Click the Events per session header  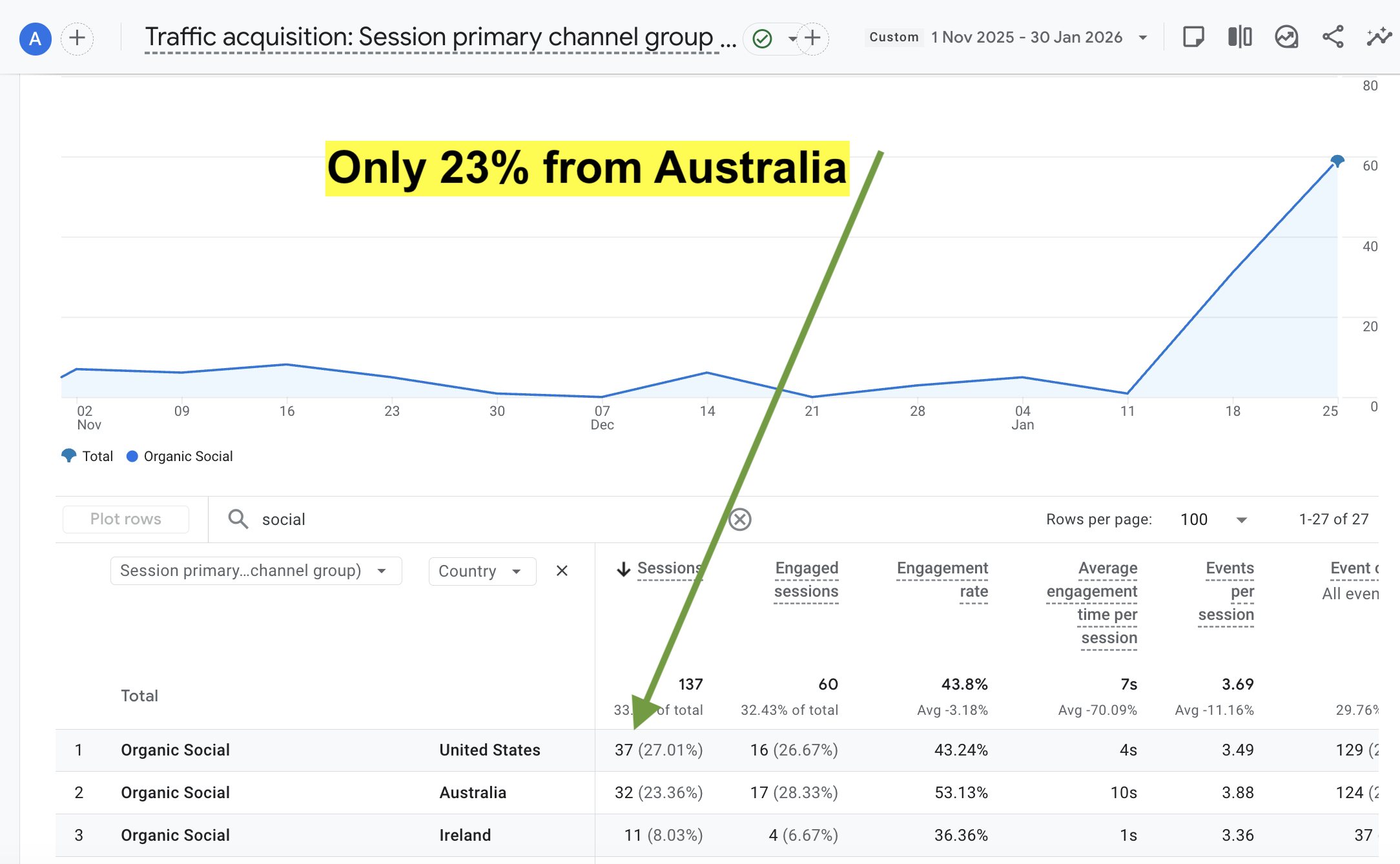click(1226, 591)
